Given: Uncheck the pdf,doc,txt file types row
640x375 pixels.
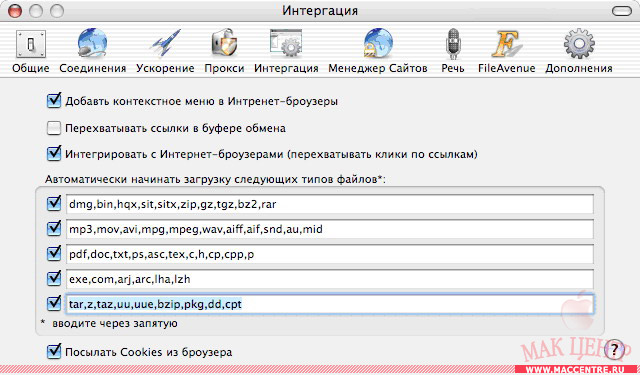Looking at the screenshot, I should 54,254.
